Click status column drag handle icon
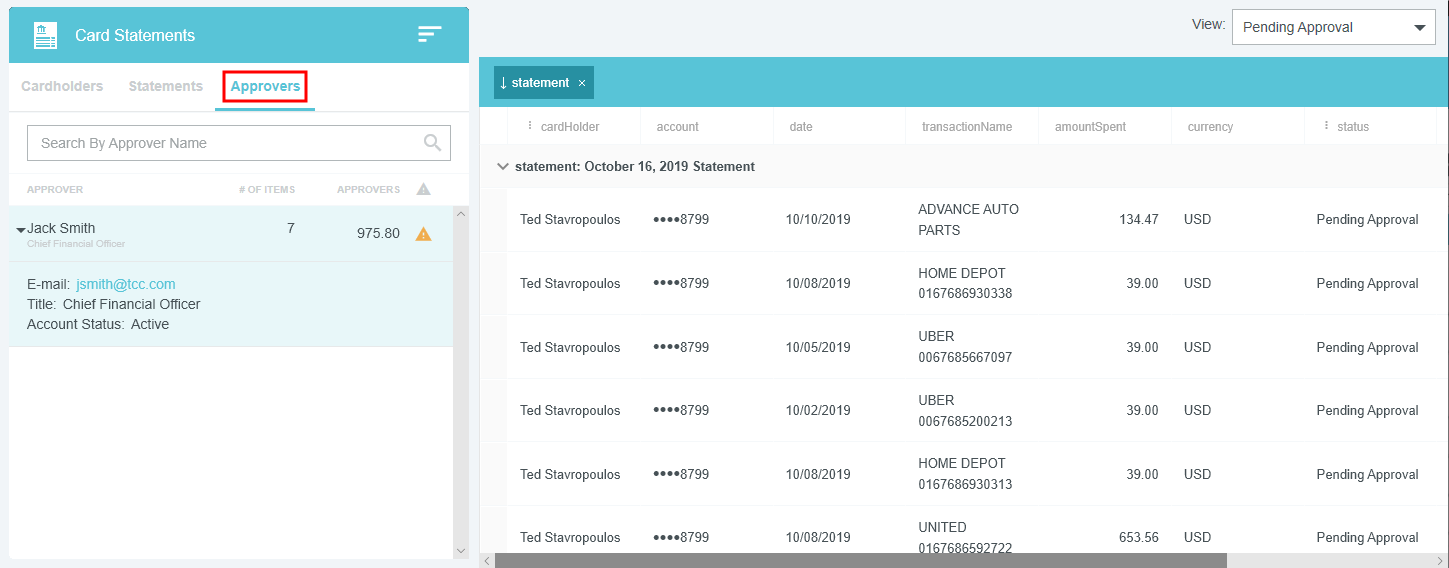The image size is (1449, 568). (1326, 126)
